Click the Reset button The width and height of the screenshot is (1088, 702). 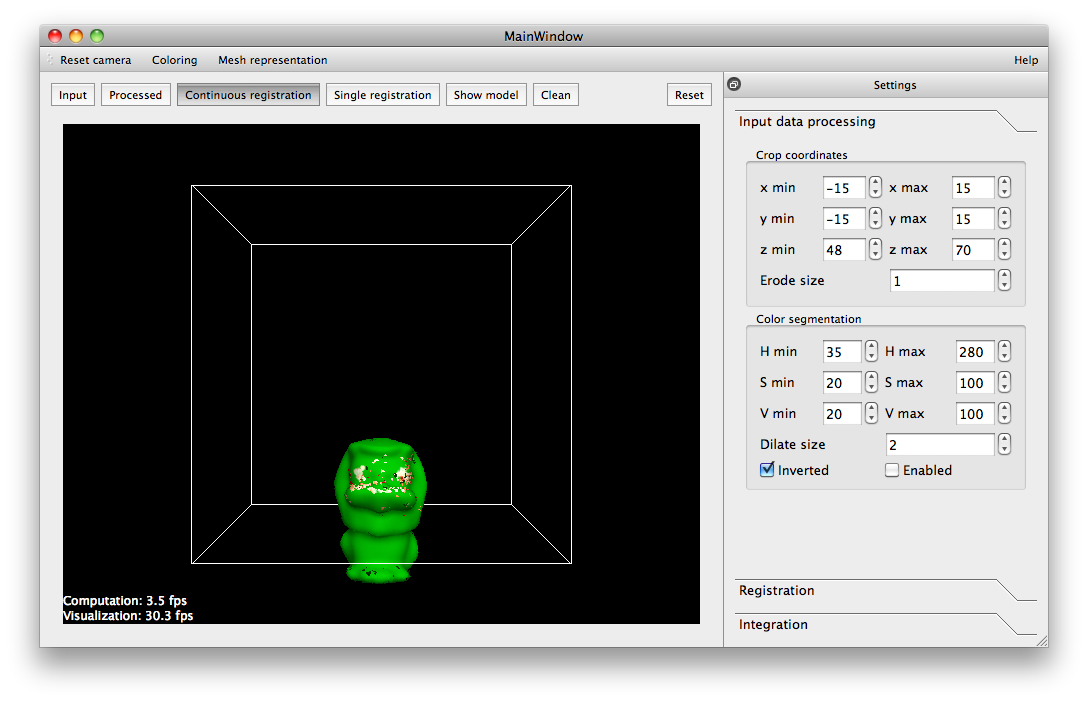click(x=689, y=95)
